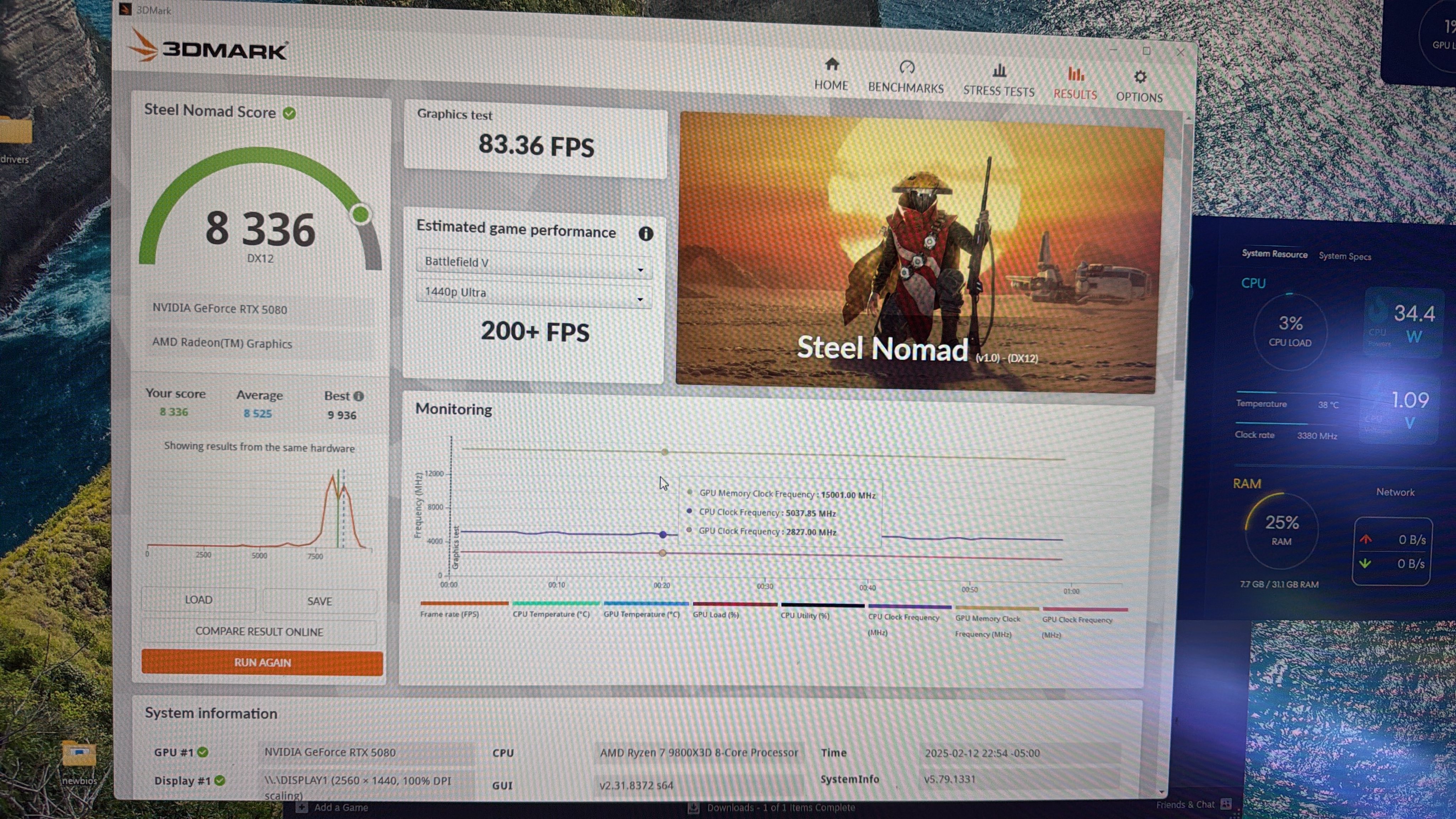Screen dimensions: 1456x819
Task: Click COMPARE RESULT ONLINE
Action: [259, 631]
